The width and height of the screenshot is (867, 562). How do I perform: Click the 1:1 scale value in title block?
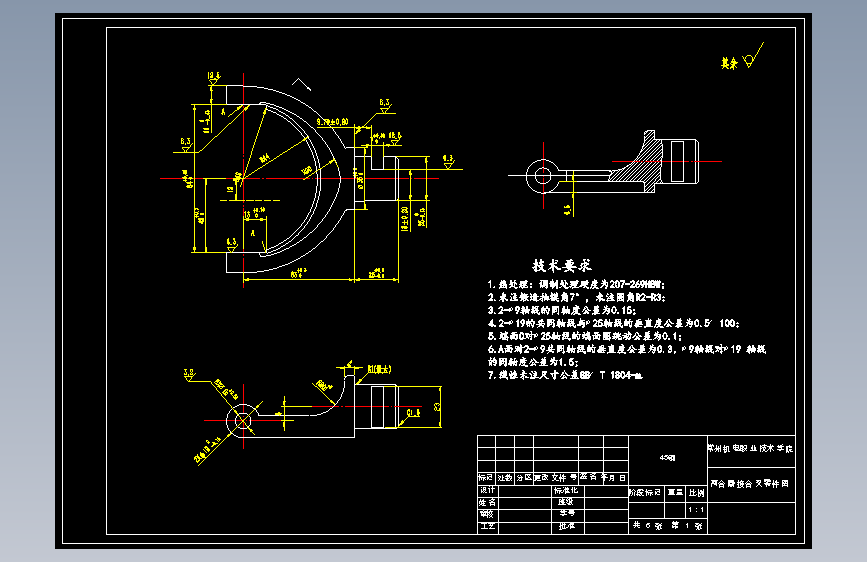point(696,509)
